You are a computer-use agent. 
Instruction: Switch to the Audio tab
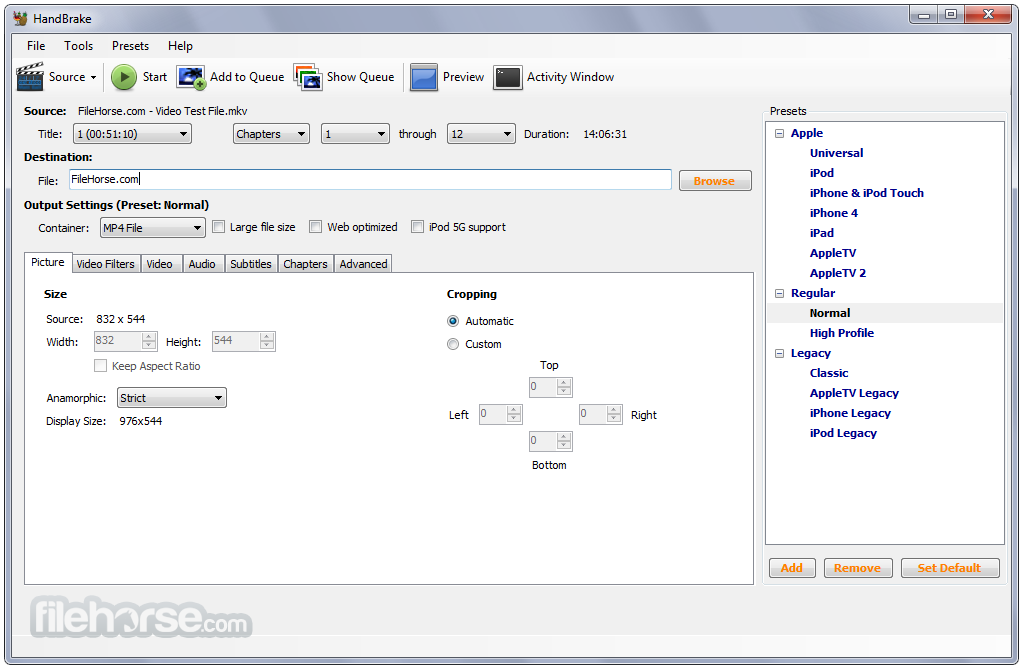[x=203, y=263]
